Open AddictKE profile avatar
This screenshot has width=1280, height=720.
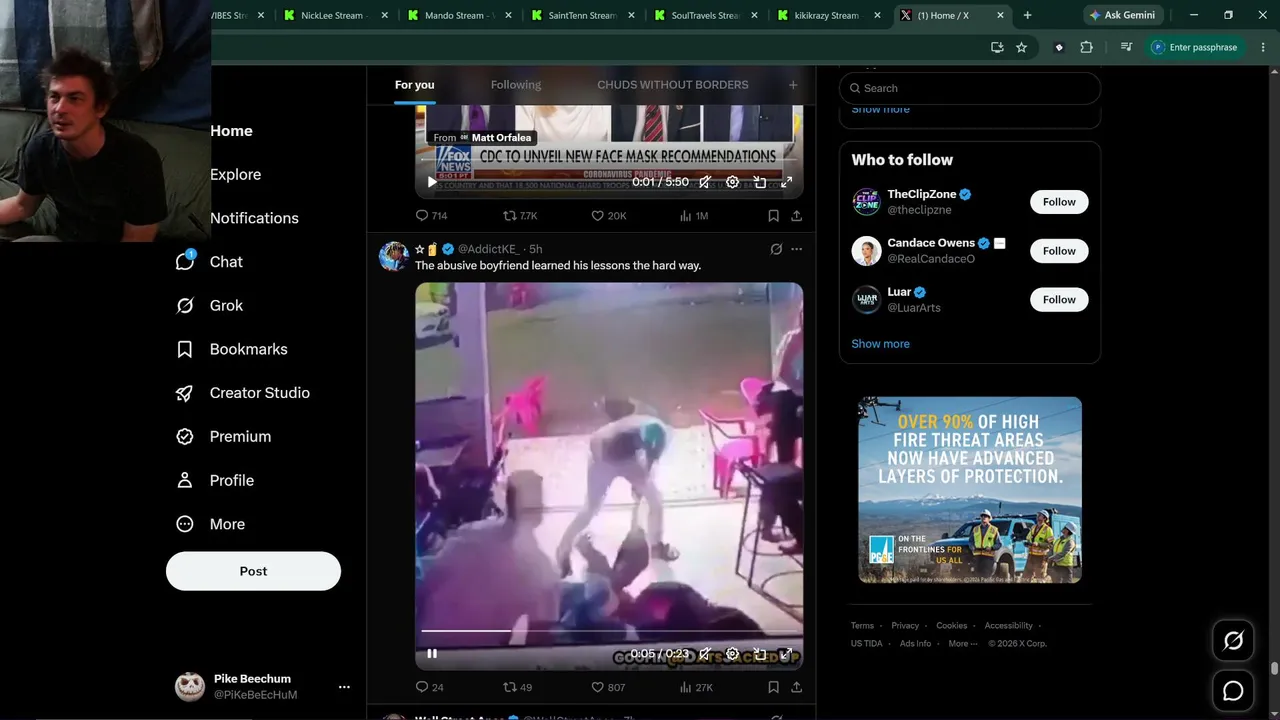[x=394, y=256]
